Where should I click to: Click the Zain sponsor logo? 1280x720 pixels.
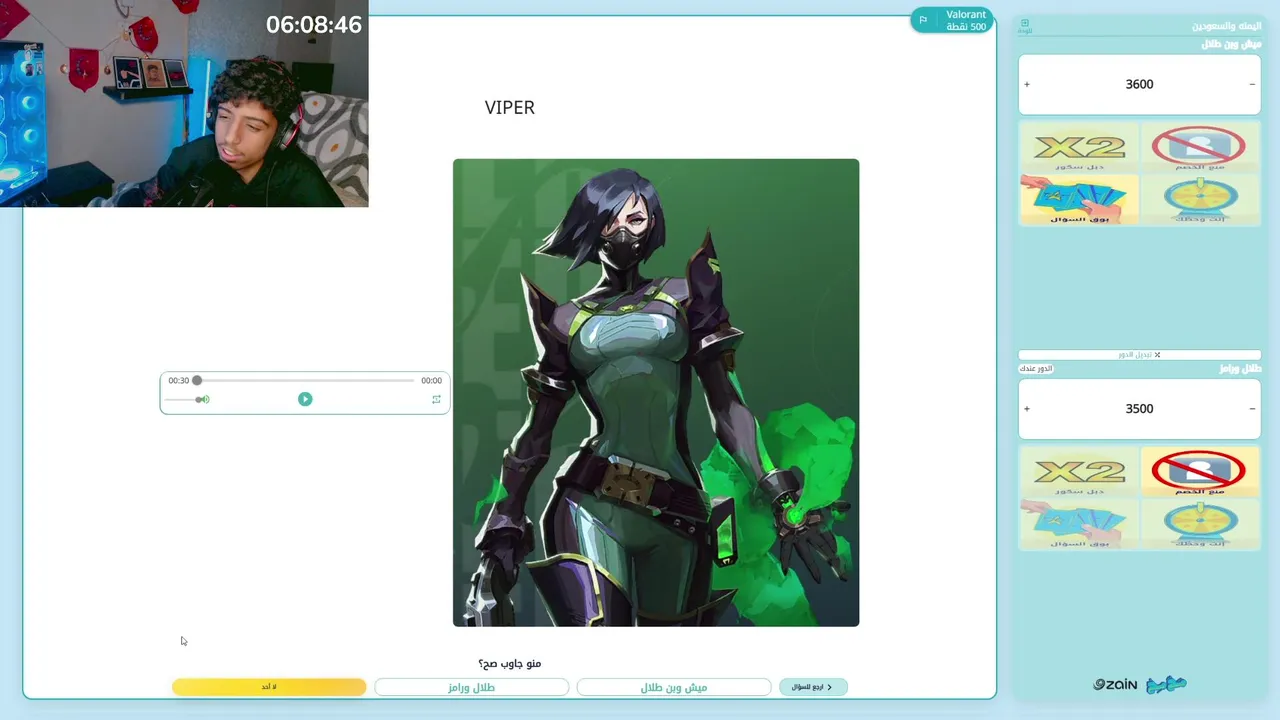tap(1115, 685)
